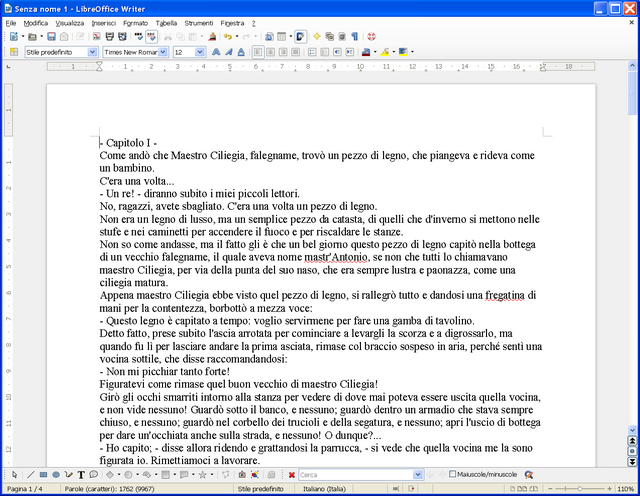This screenshot has height=496, width=640.
Task: Run spelling and grammar check
Action: point(139,37)
